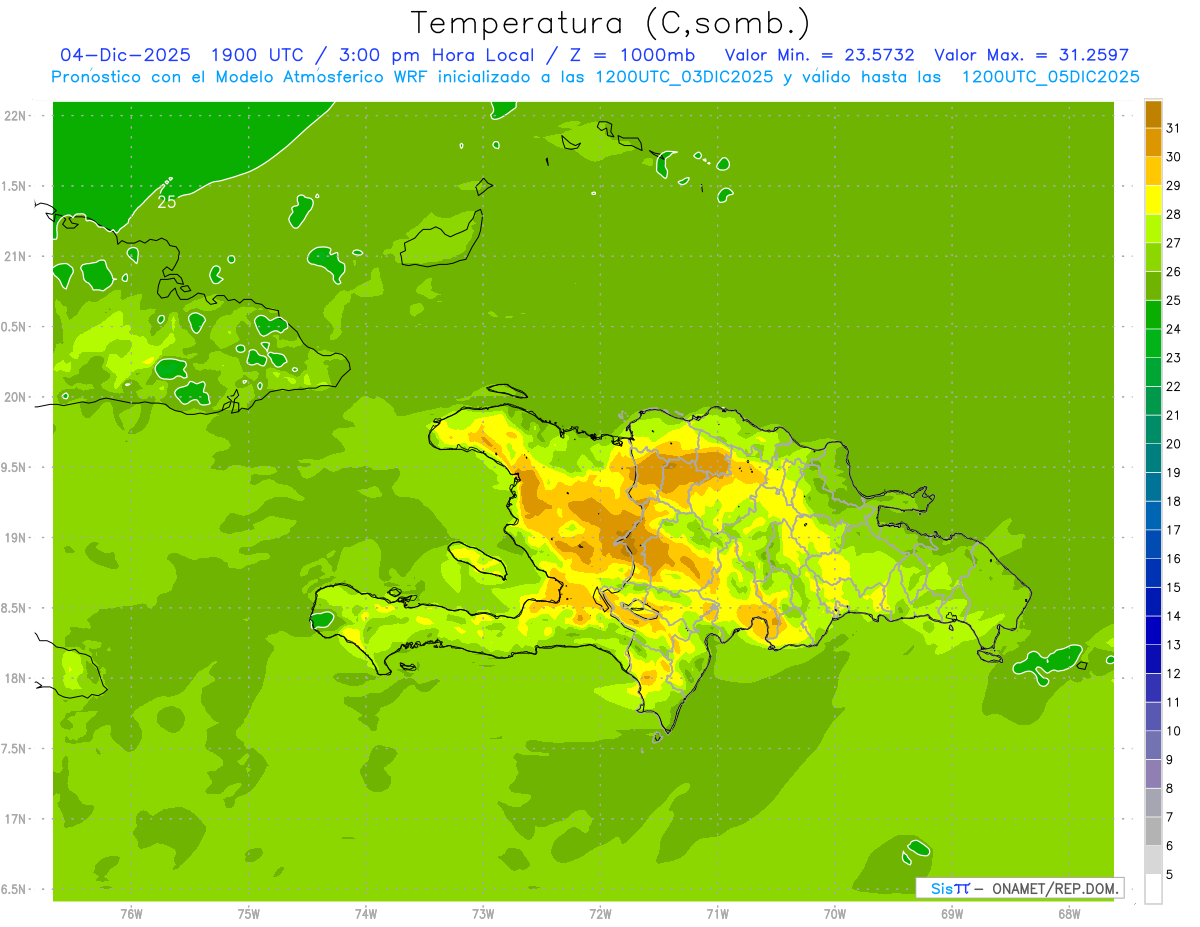The height and width of the screenshot is (927, 1200).
Task: Click legend scale value '14'
Action: point(1173,616)
